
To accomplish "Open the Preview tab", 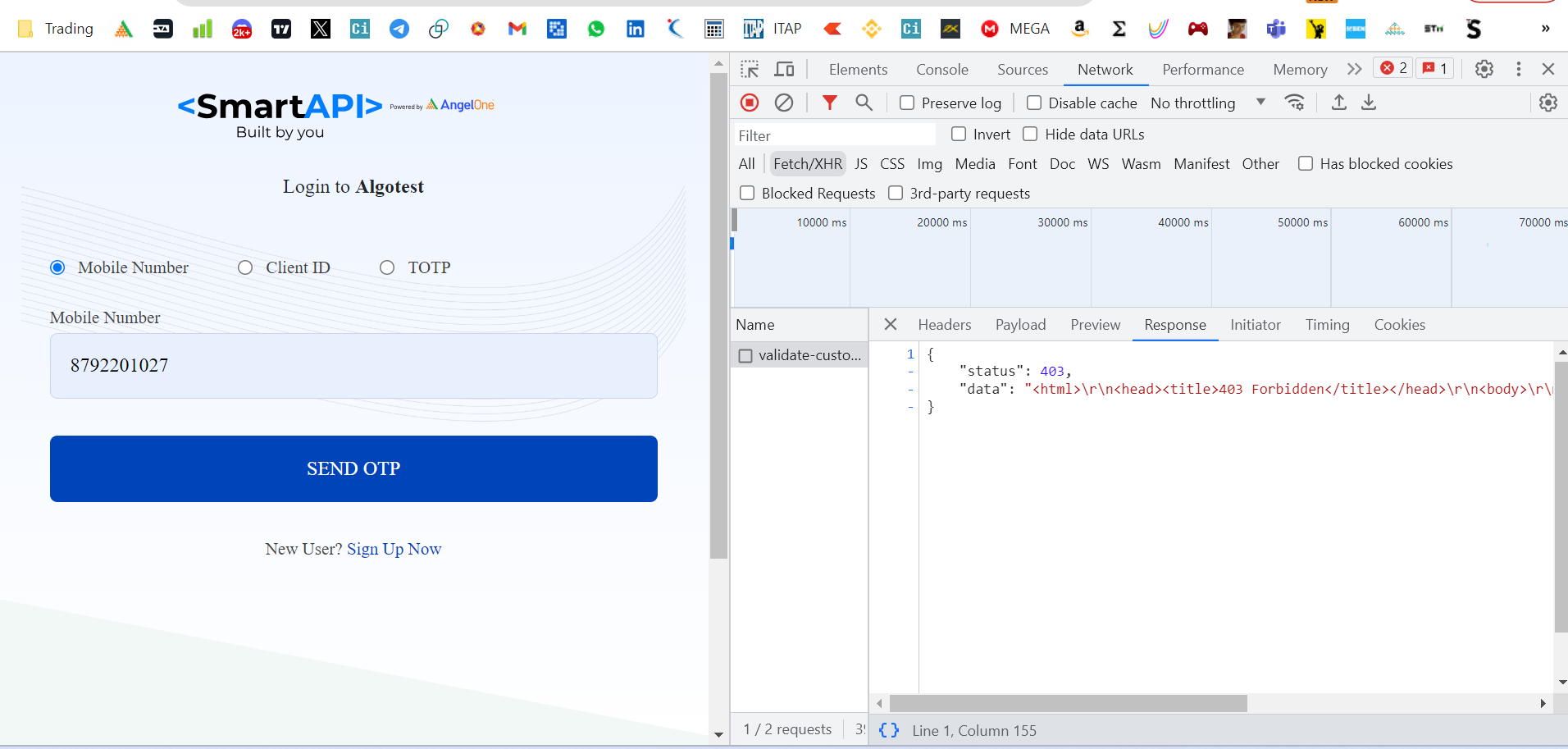I will click(x=1095, y=325).
